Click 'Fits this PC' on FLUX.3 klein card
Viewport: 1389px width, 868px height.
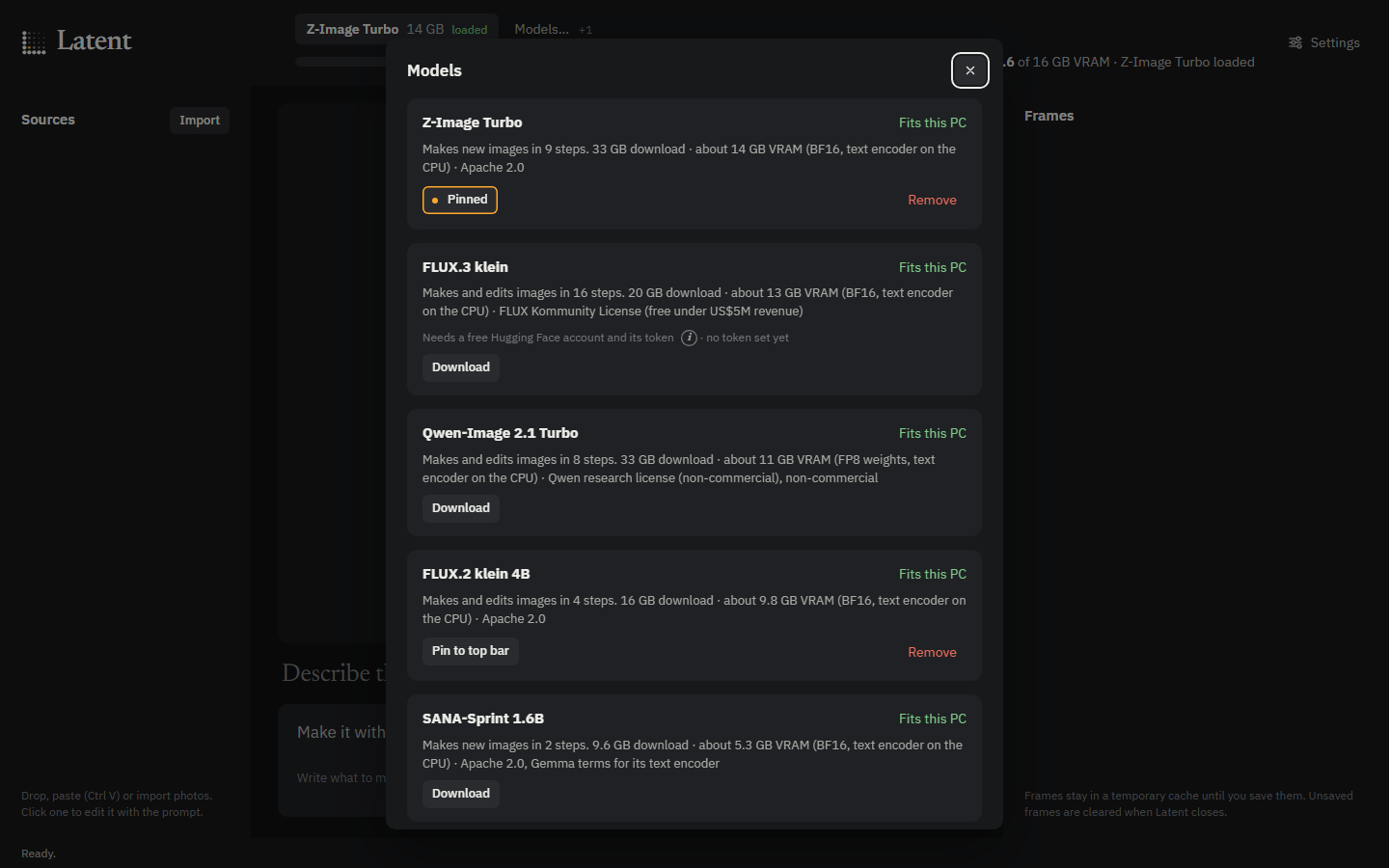click(x=933, y=267)
